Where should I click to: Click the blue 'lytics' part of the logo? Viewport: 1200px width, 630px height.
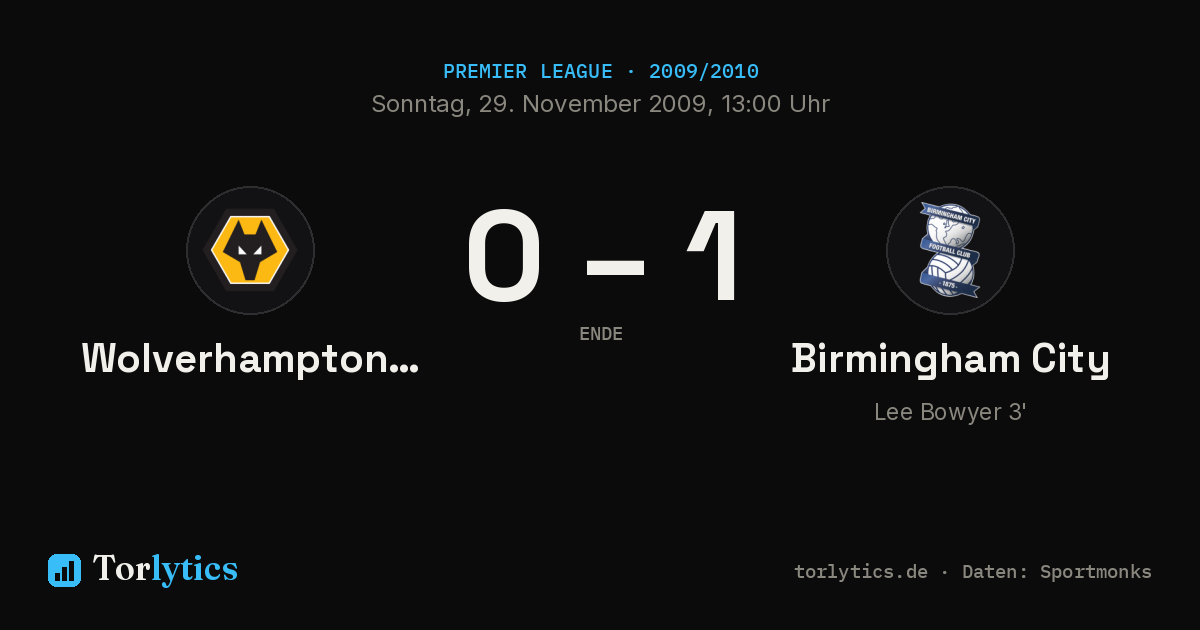[x=194, y=570]
